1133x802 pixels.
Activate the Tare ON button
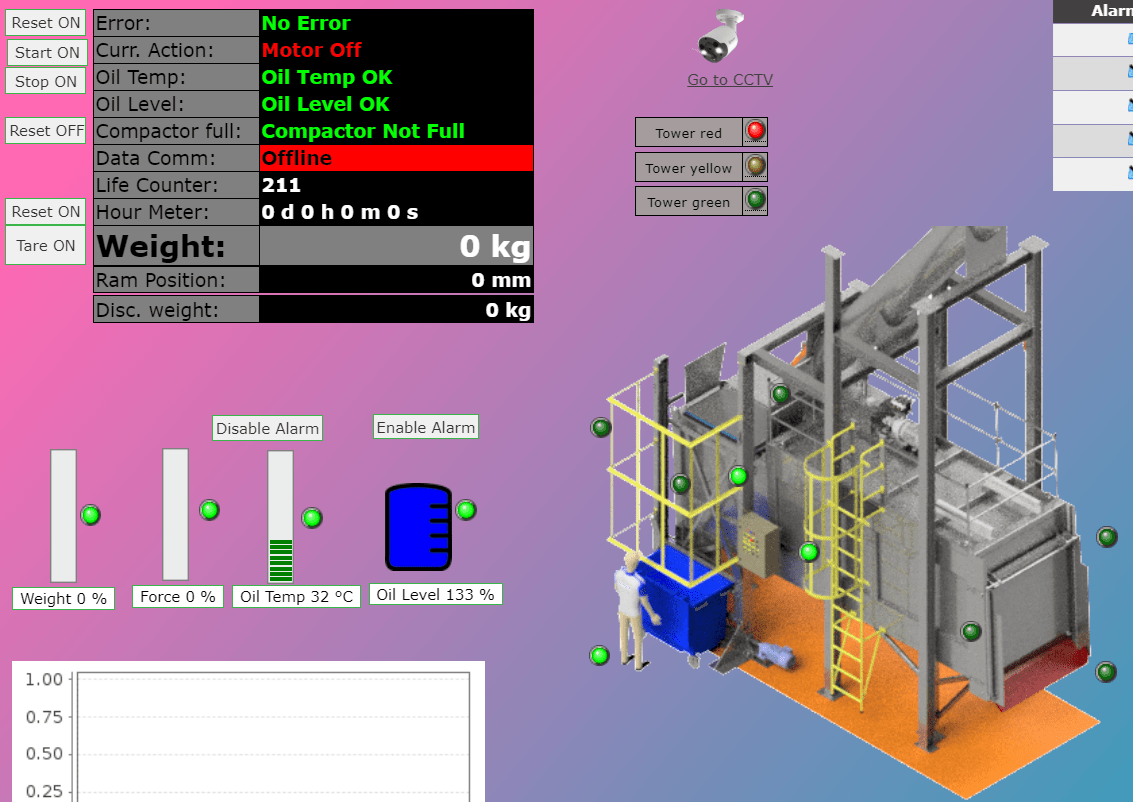45,245
